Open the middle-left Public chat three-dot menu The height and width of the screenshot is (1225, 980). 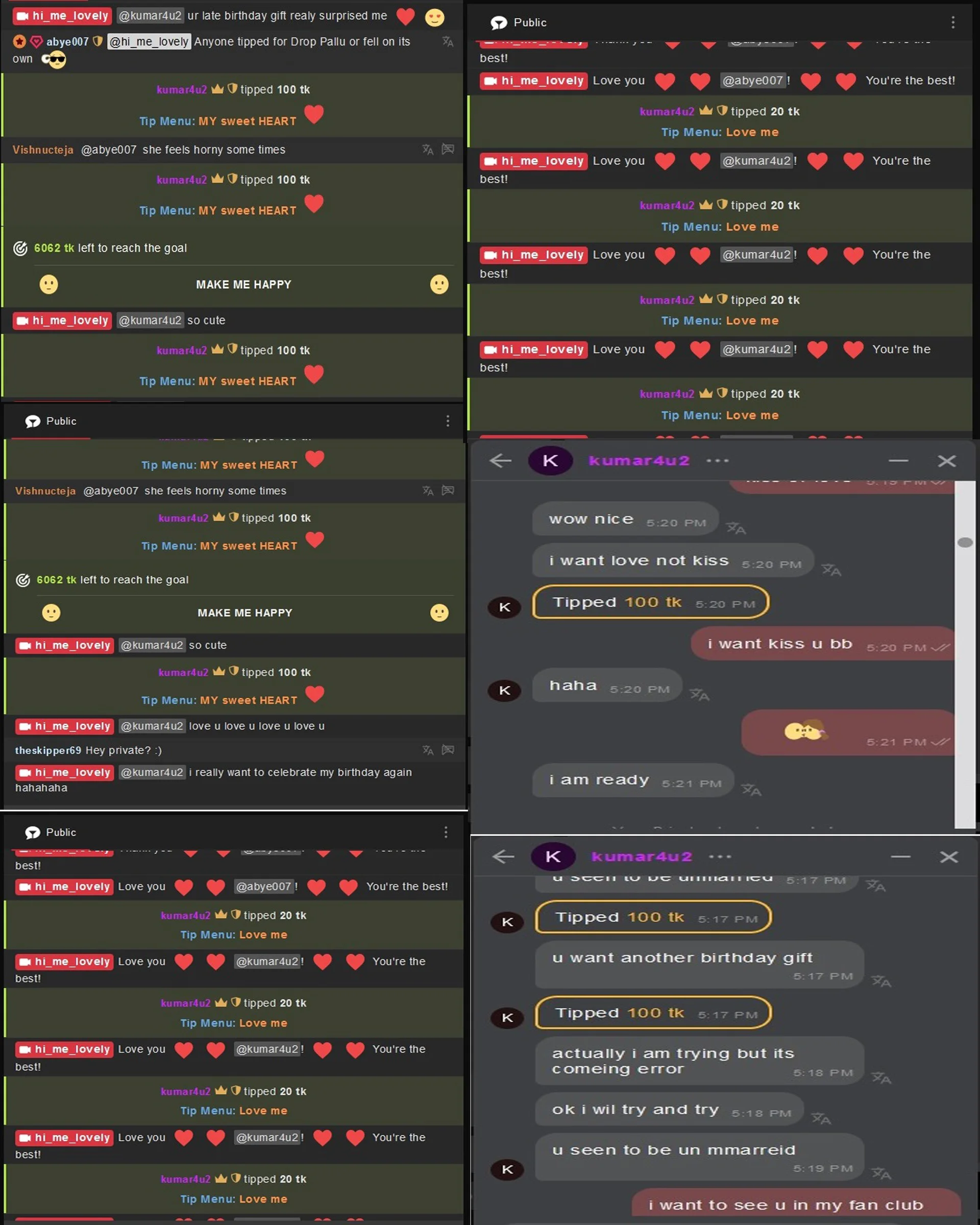point(448,421)
